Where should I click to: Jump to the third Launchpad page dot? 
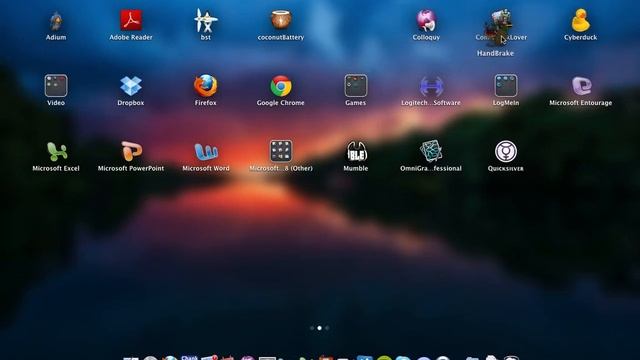(x=327, y=328)
